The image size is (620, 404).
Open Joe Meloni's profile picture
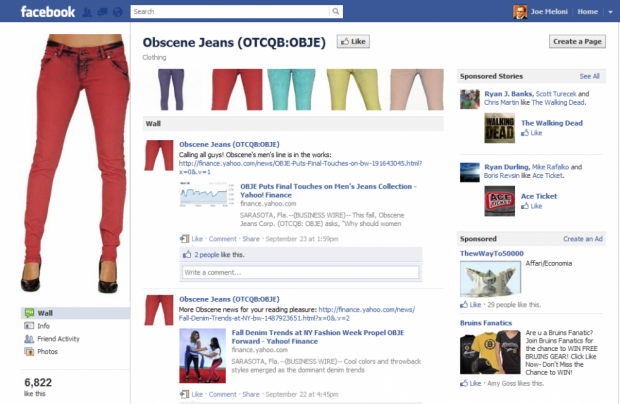(x=520, y=12)
